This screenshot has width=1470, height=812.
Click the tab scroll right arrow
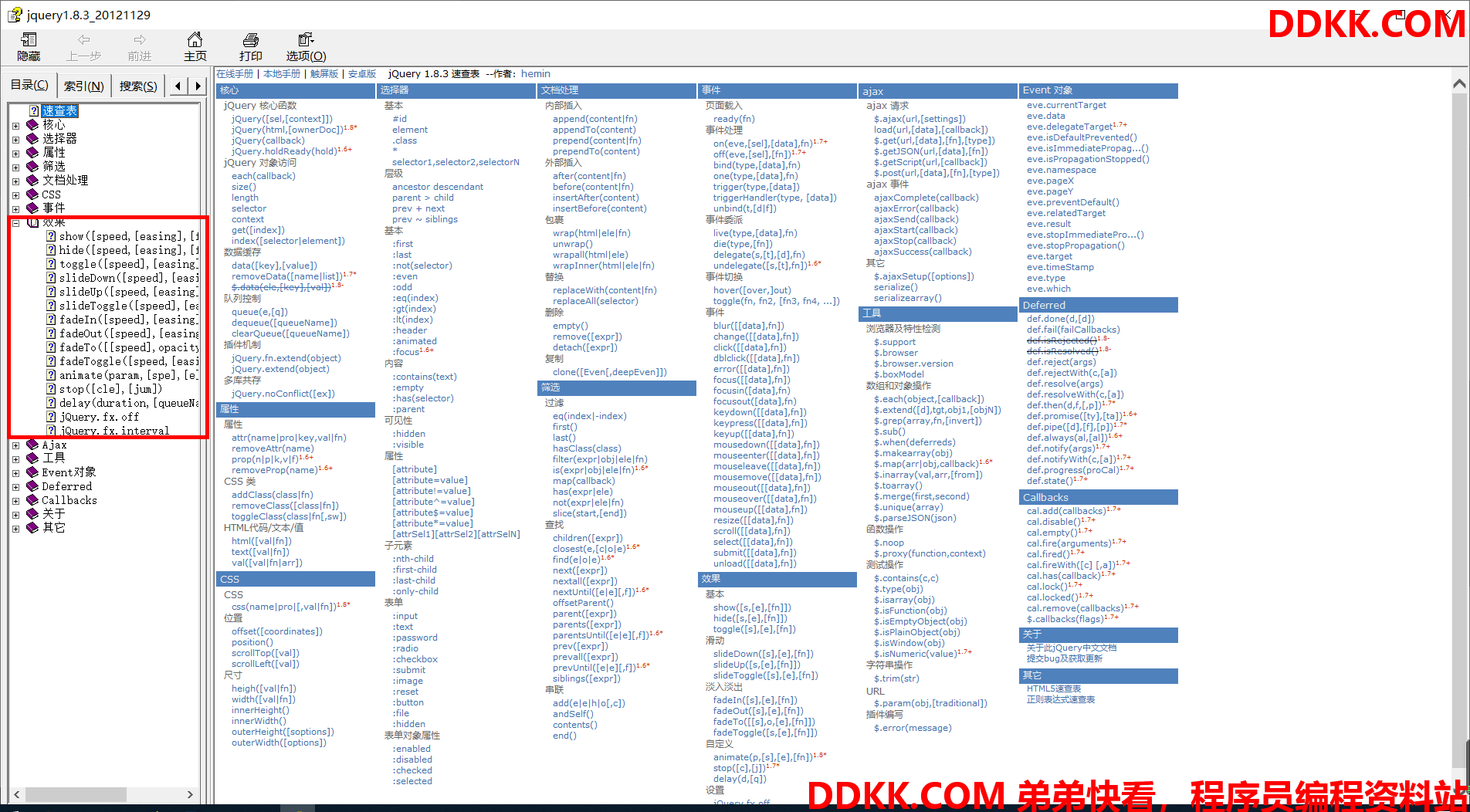coord(198,86)
